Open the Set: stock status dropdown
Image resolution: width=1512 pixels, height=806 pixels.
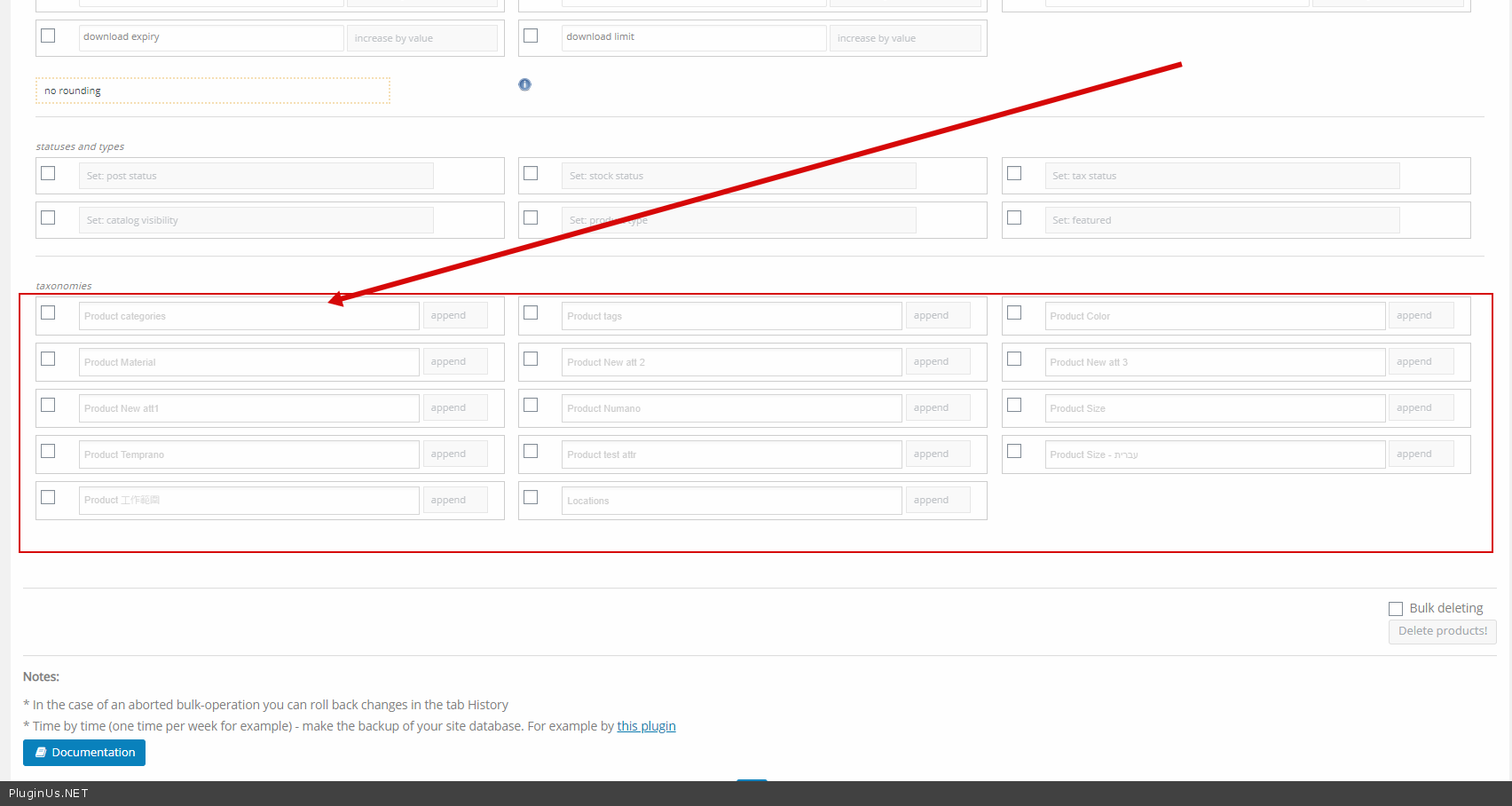(739, 176)
